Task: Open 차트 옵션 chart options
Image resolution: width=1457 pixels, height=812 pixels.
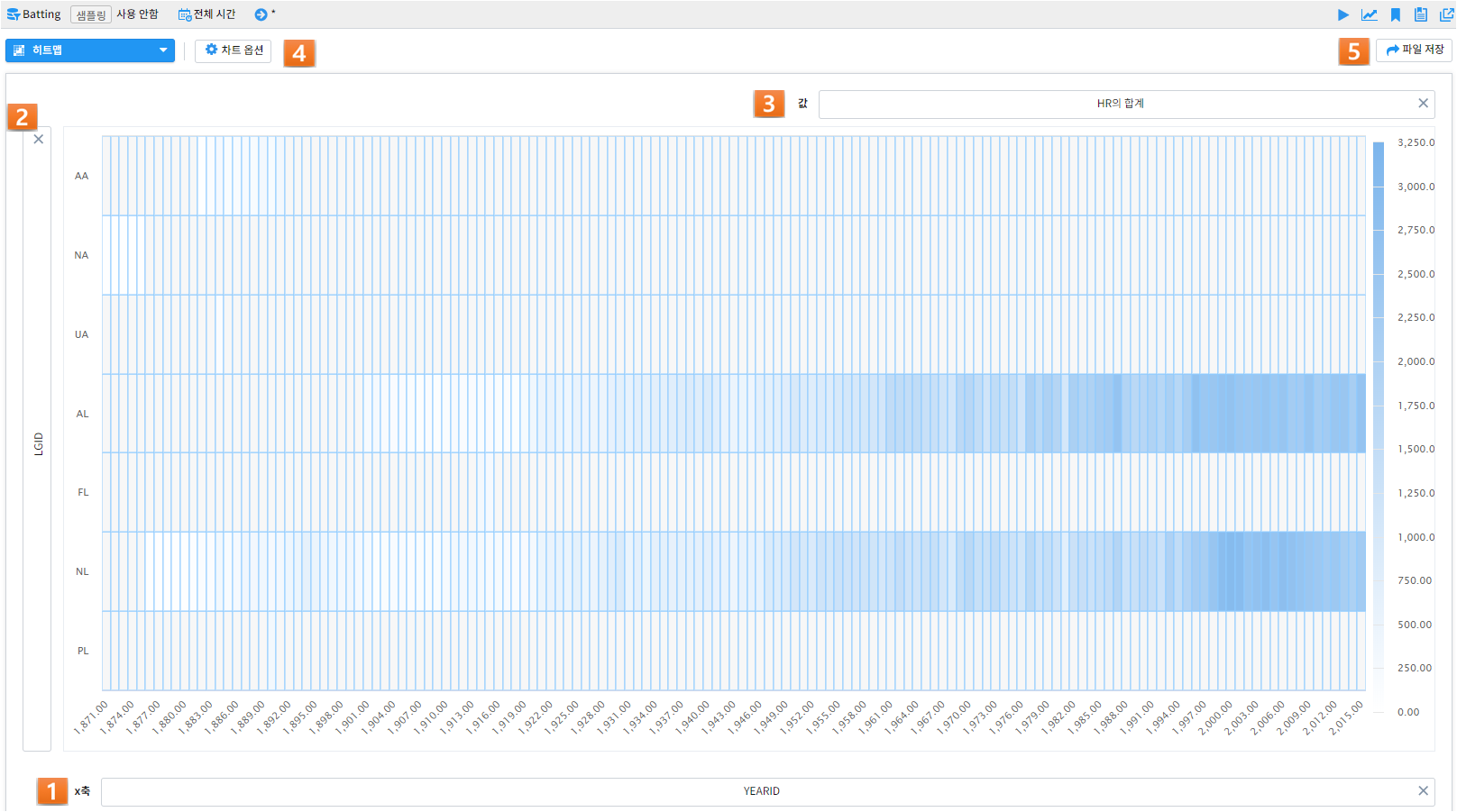Action: click(x=234, y=50)
